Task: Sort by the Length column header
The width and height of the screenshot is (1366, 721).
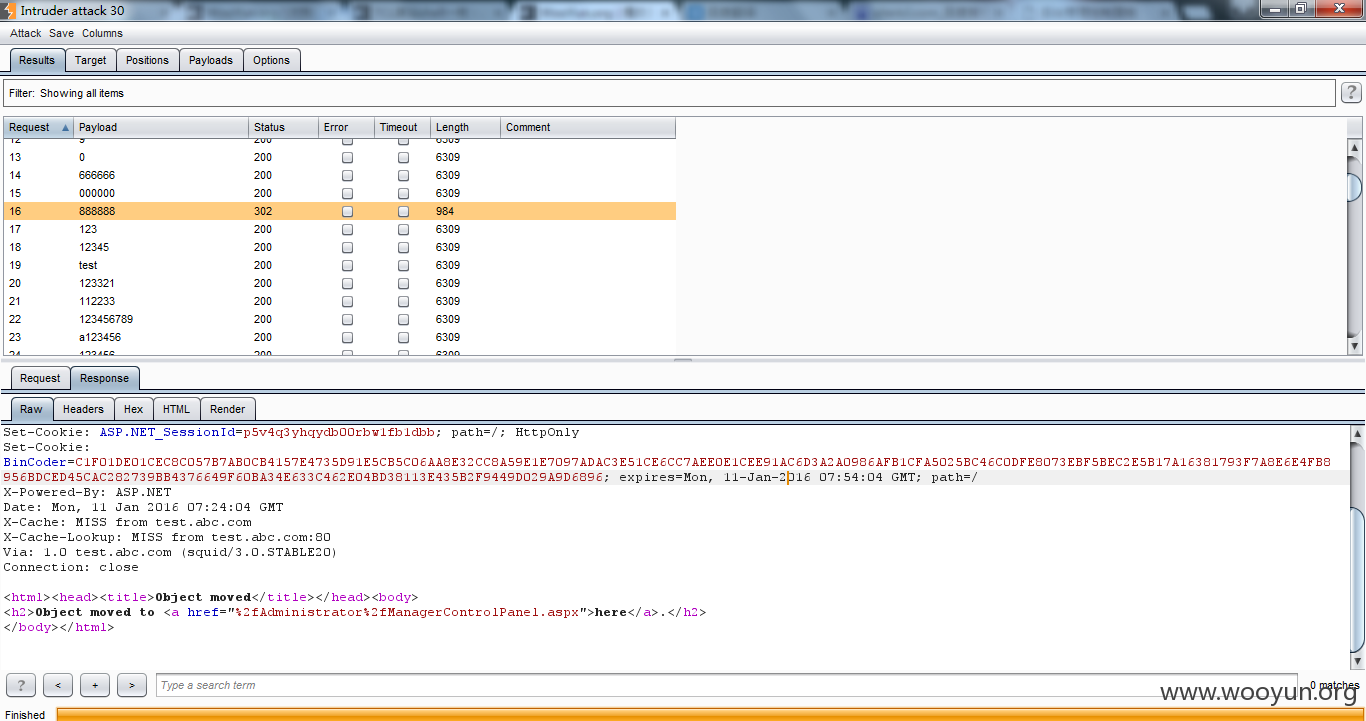Action: [465, 127]
